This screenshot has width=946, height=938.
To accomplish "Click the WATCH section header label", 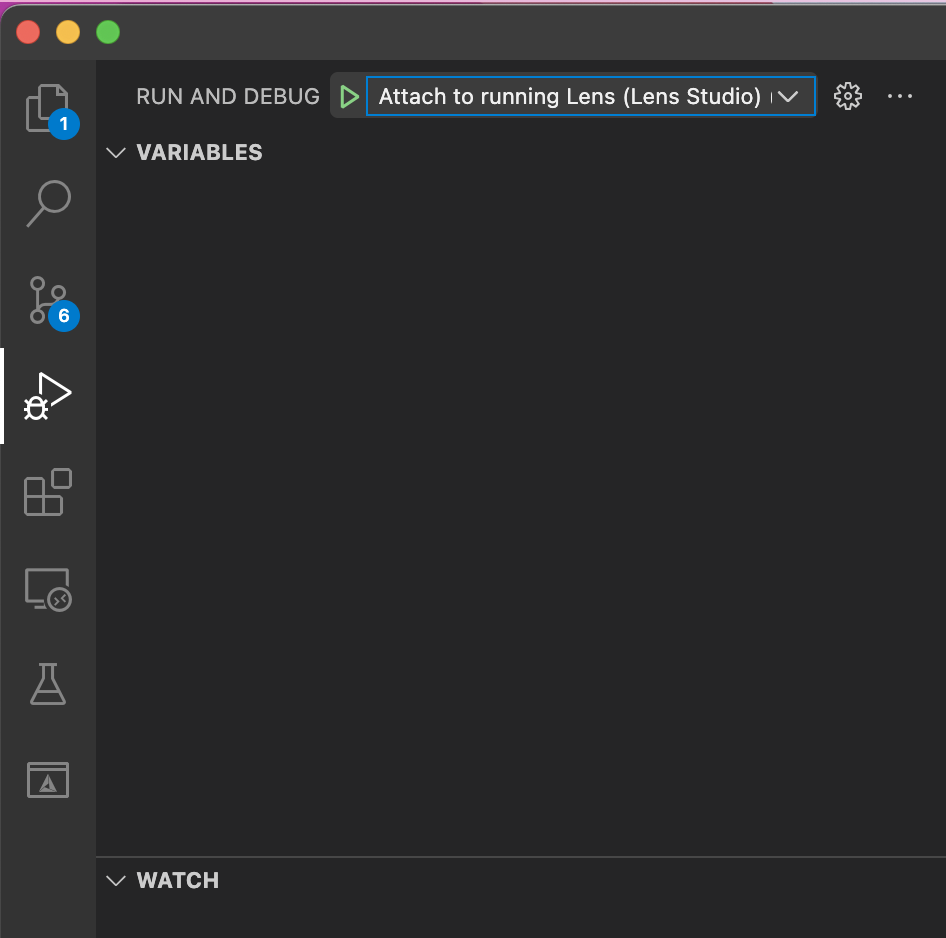I will coord(177,881).
